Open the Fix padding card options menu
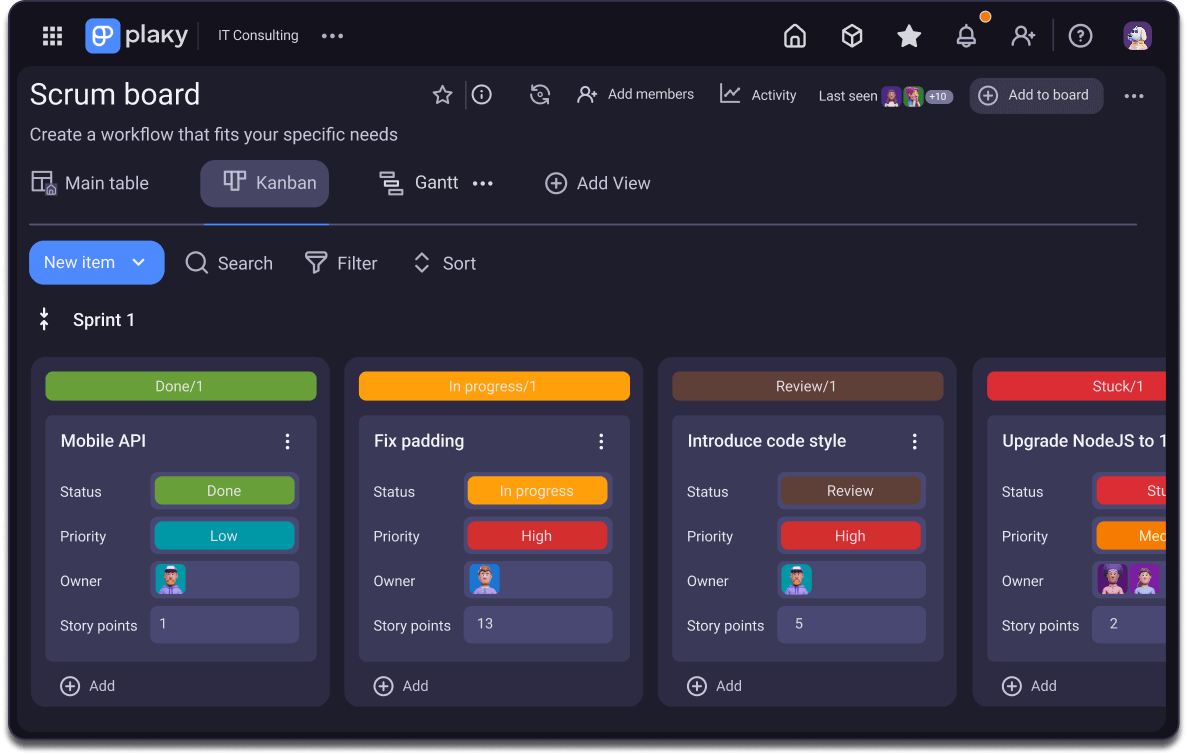Viewport: 1187px width, 755px height. pyautogui.click(x=601, y=440)
